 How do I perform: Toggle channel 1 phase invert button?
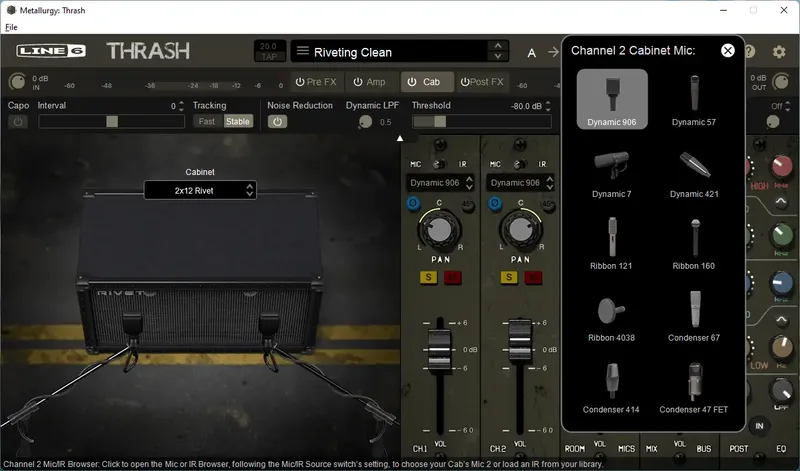(x=413, y=204)
